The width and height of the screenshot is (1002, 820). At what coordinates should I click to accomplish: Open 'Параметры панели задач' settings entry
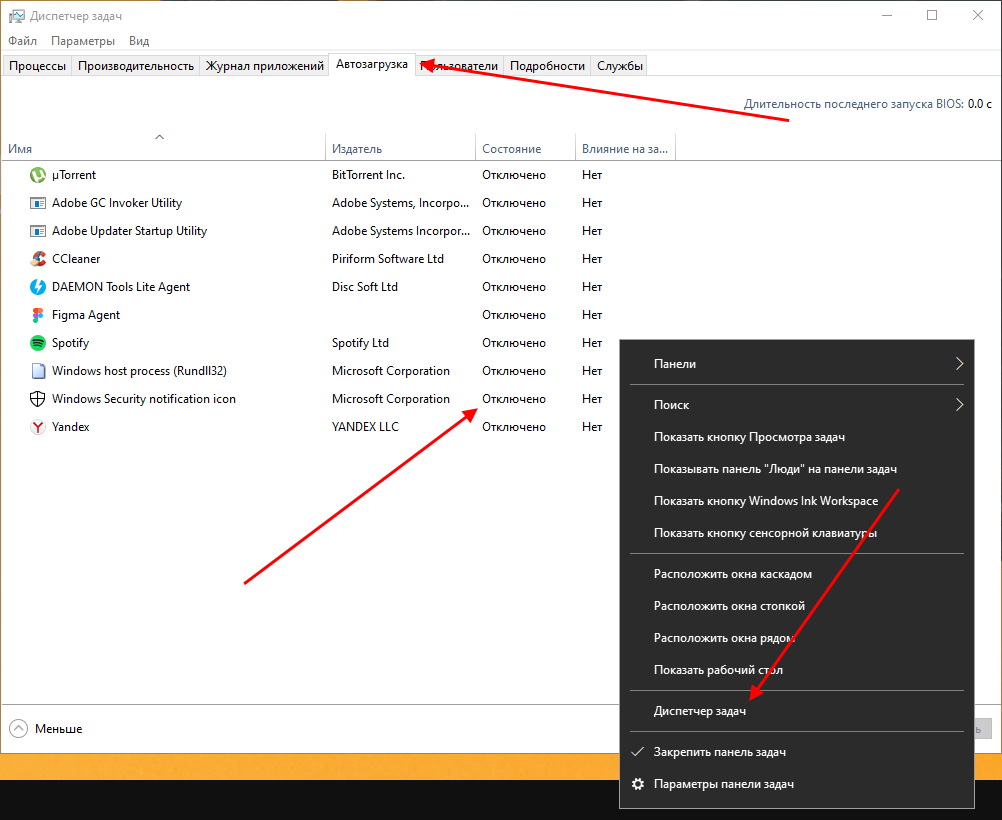(723, 784)
